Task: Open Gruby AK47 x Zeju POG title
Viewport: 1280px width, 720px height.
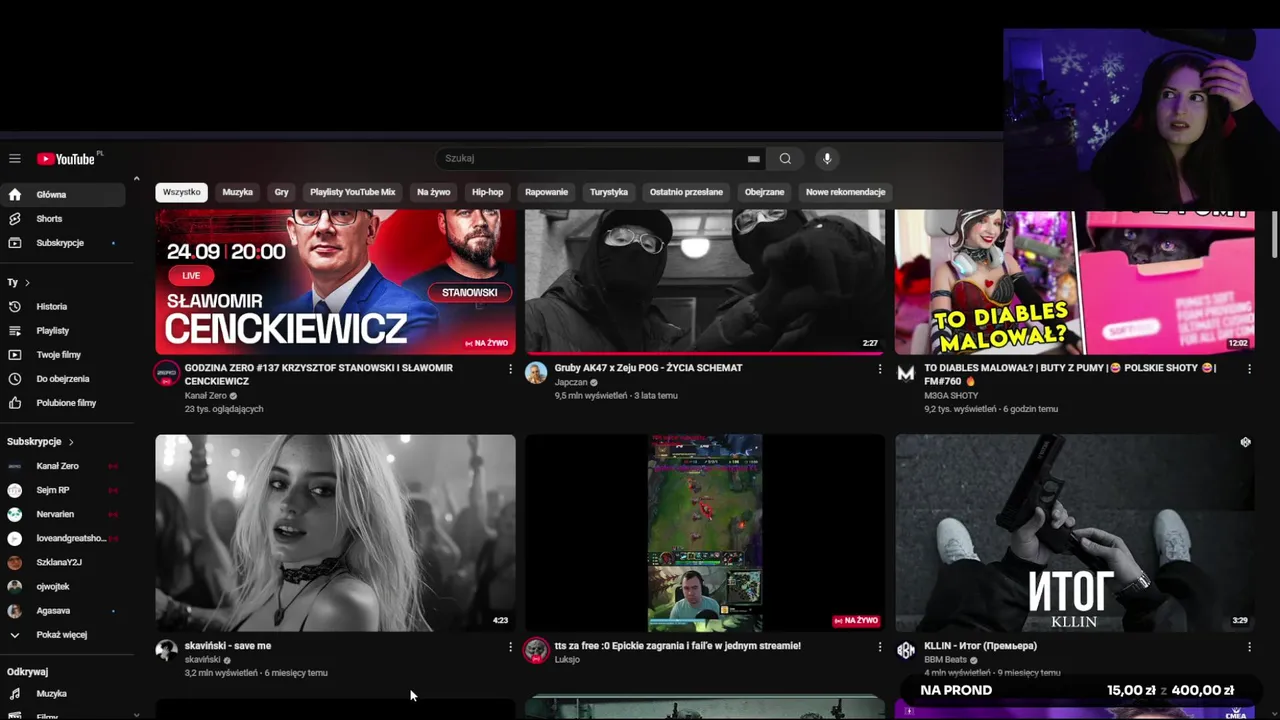Action: pyautogui.click(x=649, y=368)
